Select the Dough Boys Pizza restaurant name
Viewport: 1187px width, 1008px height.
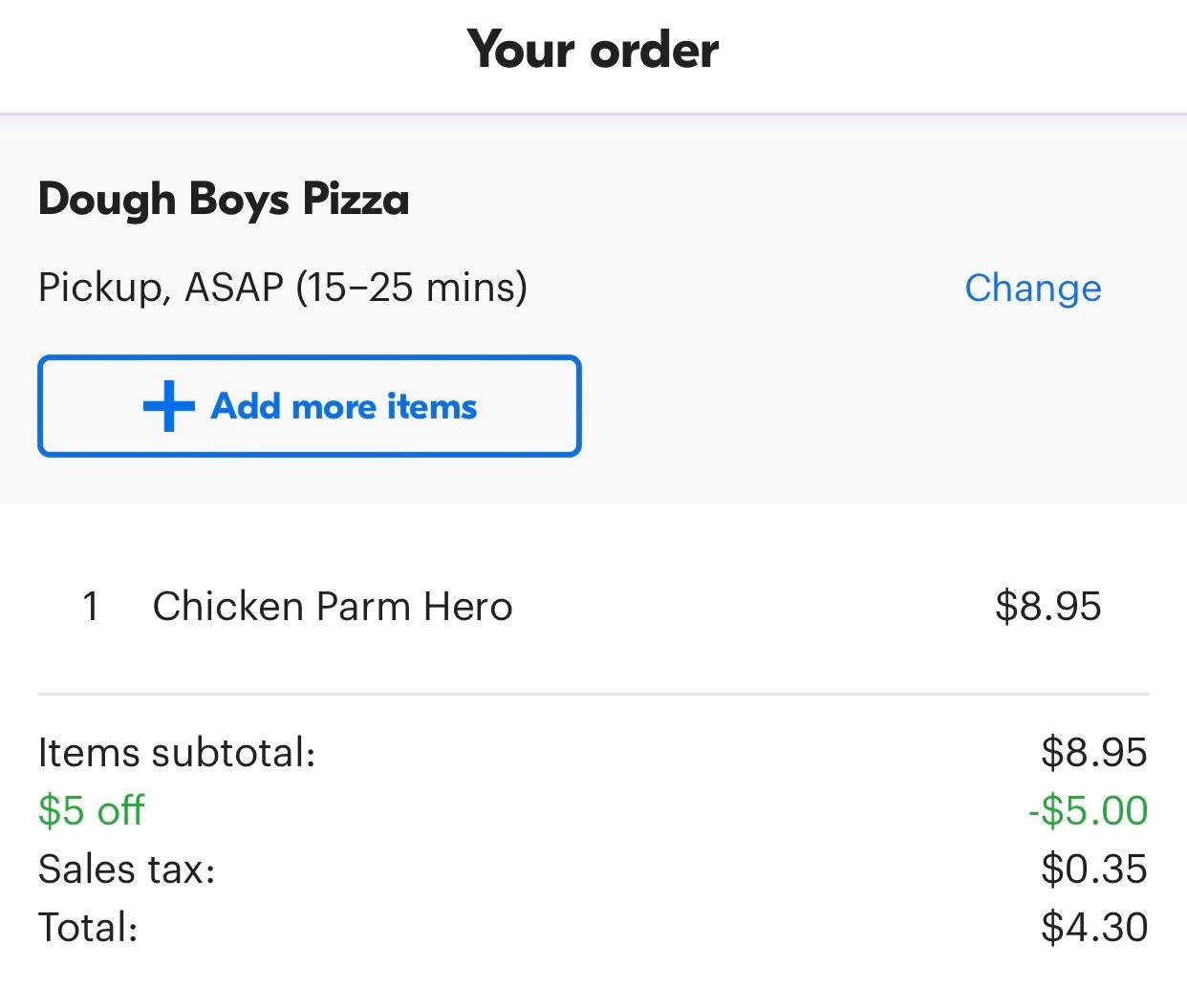tap(224, 199)
